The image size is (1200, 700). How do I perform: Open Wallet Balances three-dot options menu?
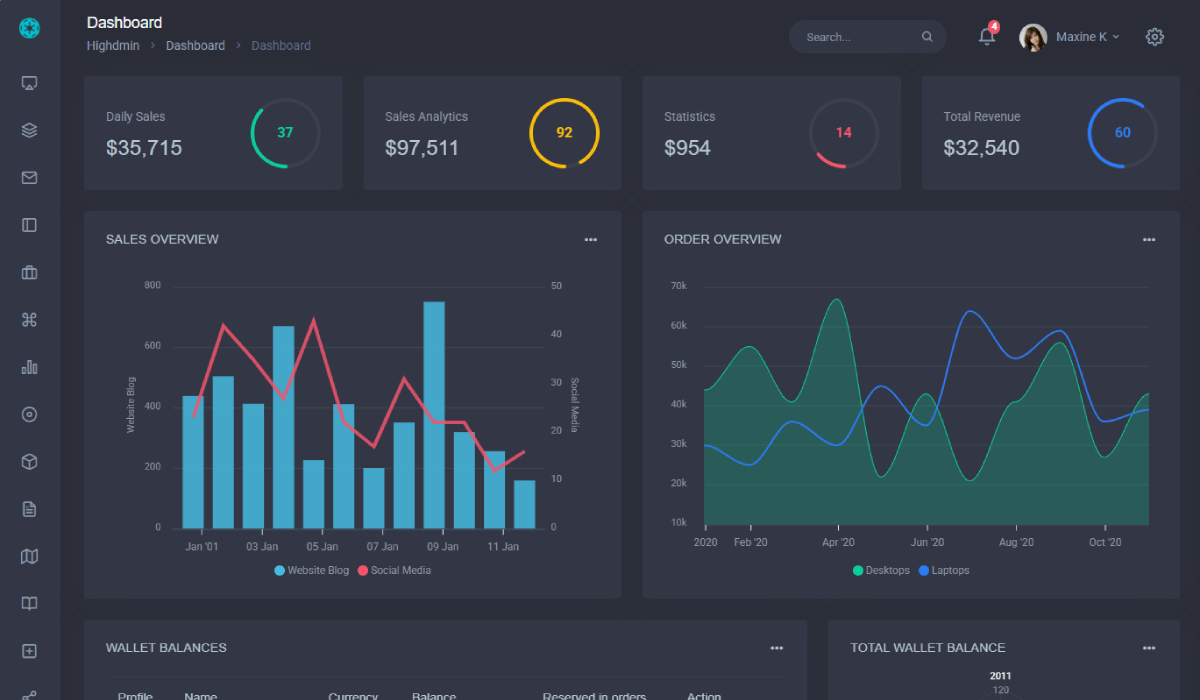tap(777, 648)
